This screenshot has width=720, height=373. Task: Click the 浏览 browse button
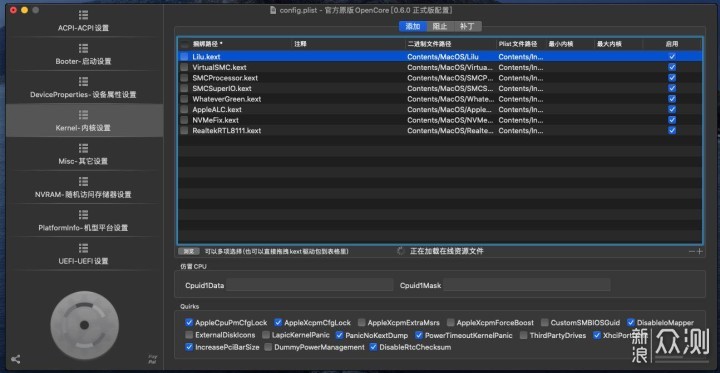click(189, 251)
